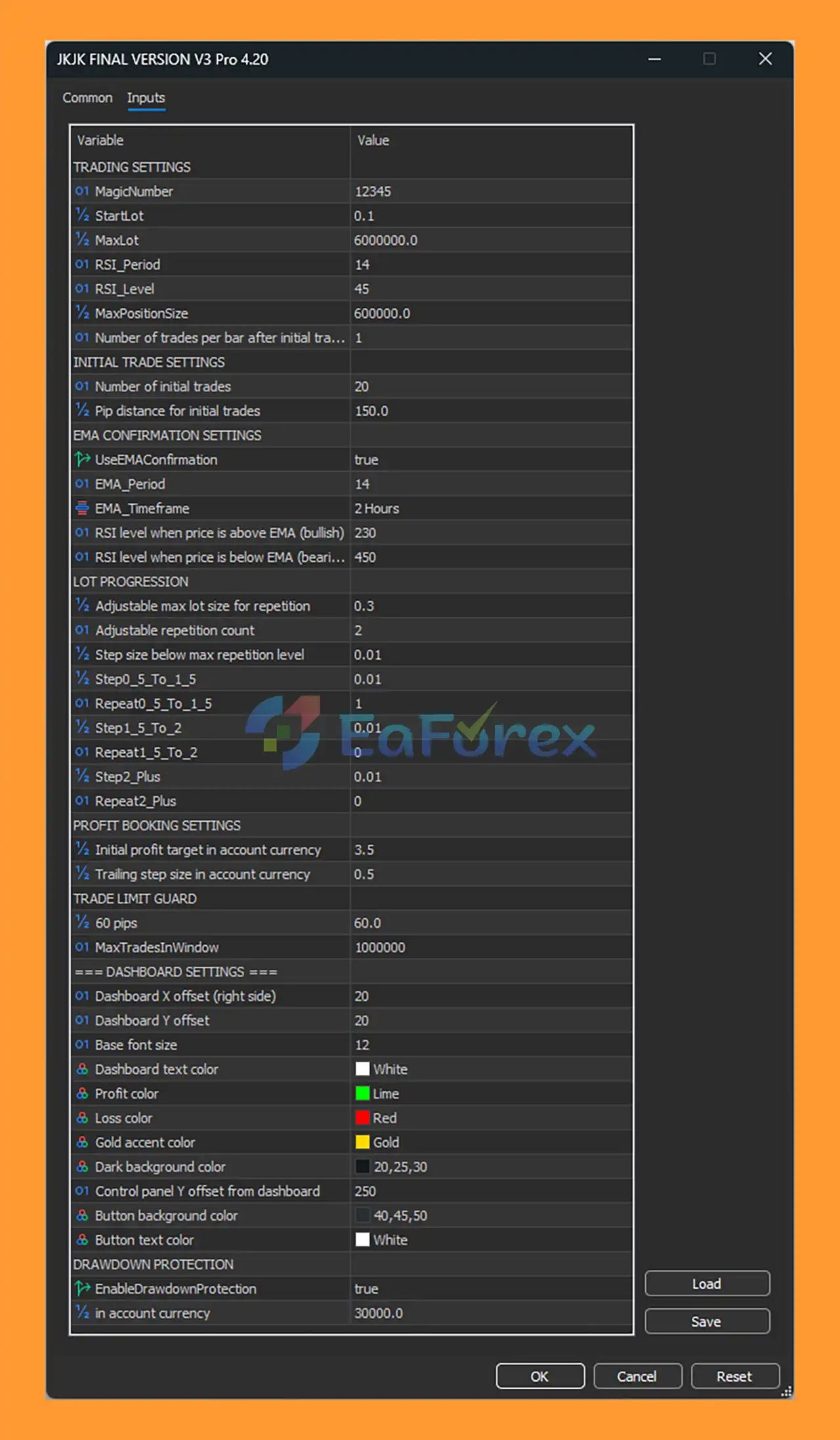Toggle the EnableDrawdownProtection true value
Screen dimensions: 840x1440
click(366, 1288)
